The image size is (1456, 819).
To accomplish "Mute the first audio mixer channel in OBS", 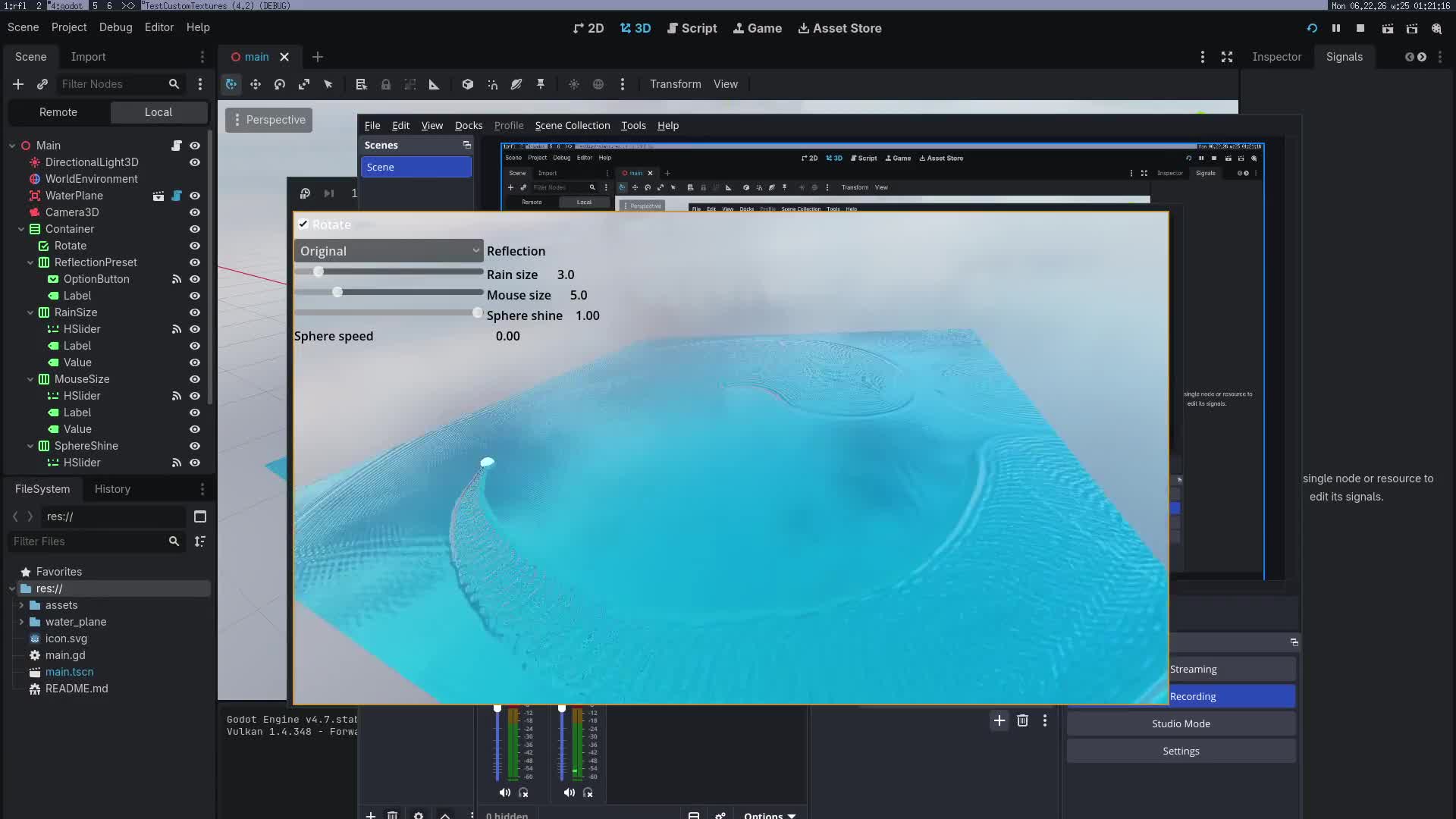I will pyautogui.click(x=505, y=792).
